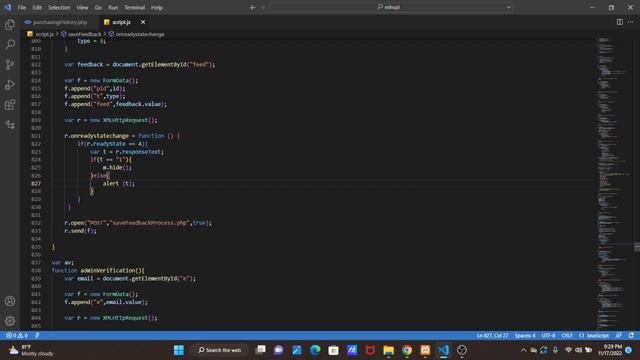Click the feedback icon in status bar
Viewport: 640px width, 360px height.
pos(619,336)
